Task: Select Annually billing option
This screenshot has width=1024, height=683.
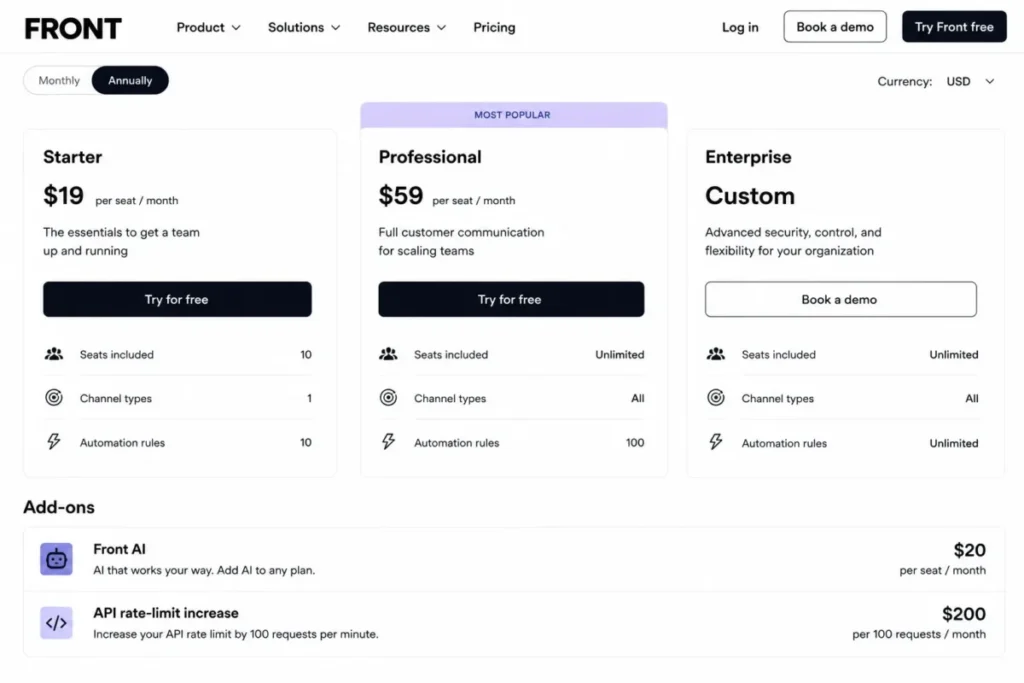Action: point(130,80)
